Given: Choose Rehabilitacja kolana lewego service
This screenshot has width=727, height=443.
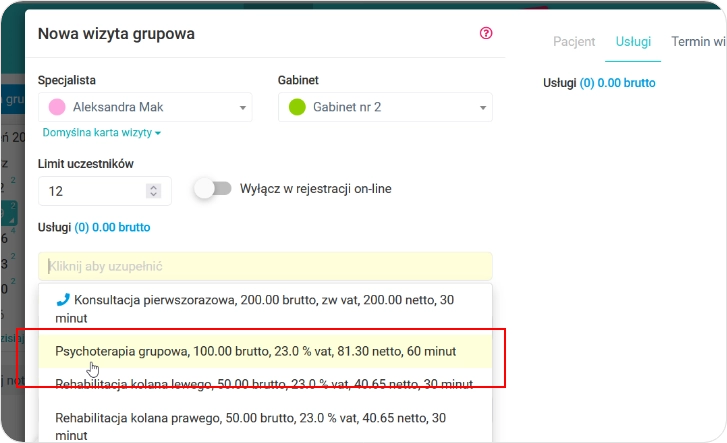Looking at the screenshot, I should pos(265,384).
